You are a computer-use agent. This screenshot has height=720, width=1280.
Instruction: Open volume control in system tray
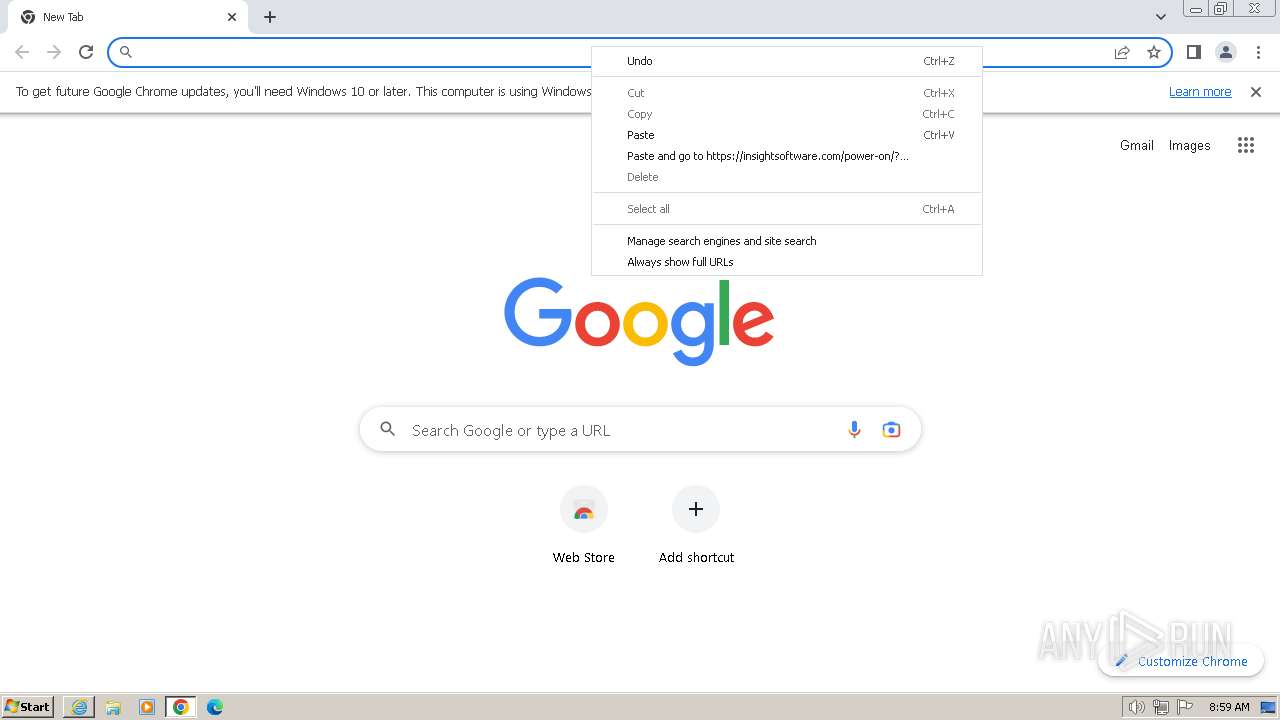tap(1136, 707)
